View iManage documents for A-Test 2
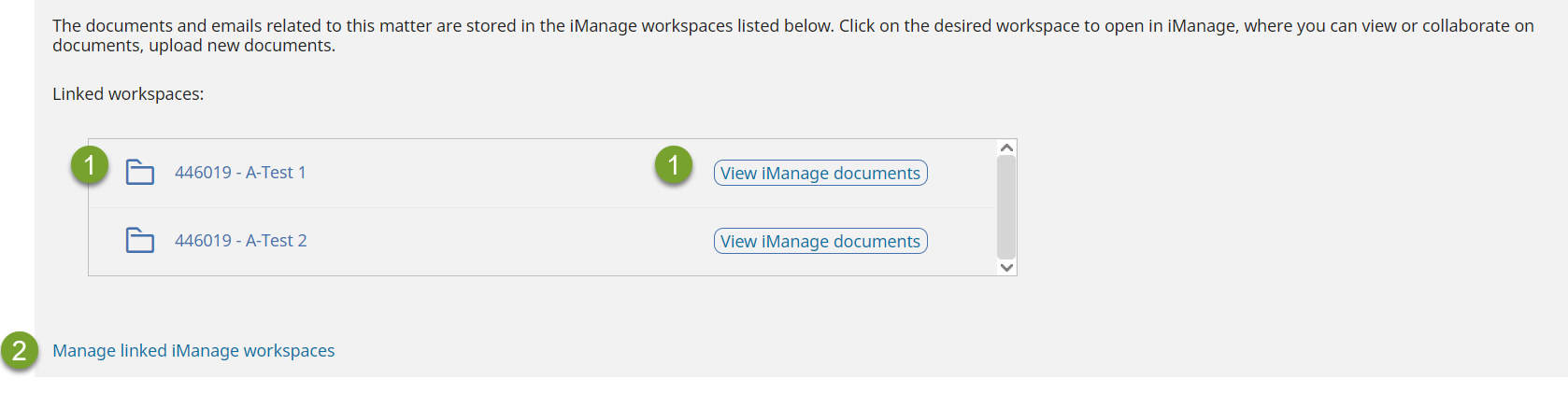 click(x=820, y=241)
